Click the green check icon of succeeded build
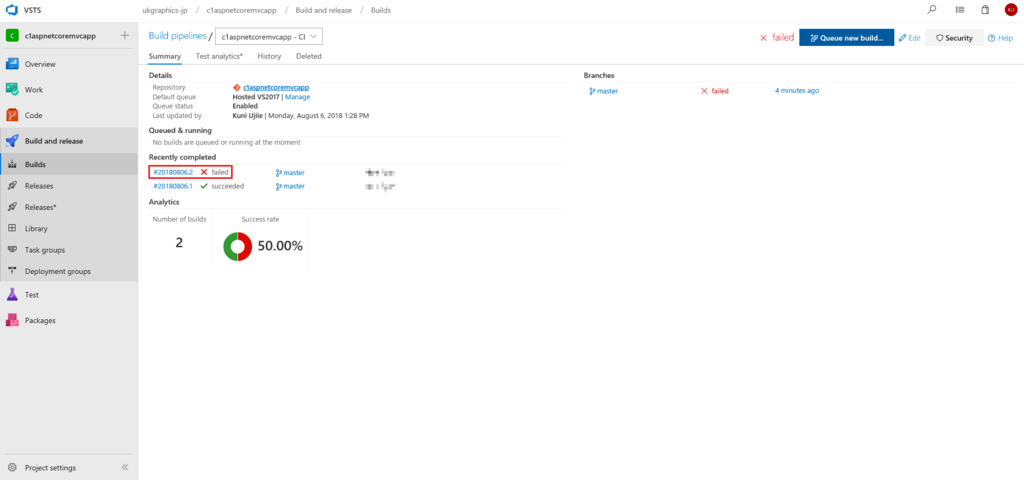Image resolution: width=1024 pixels, height=480 pixels. point(204,186)
